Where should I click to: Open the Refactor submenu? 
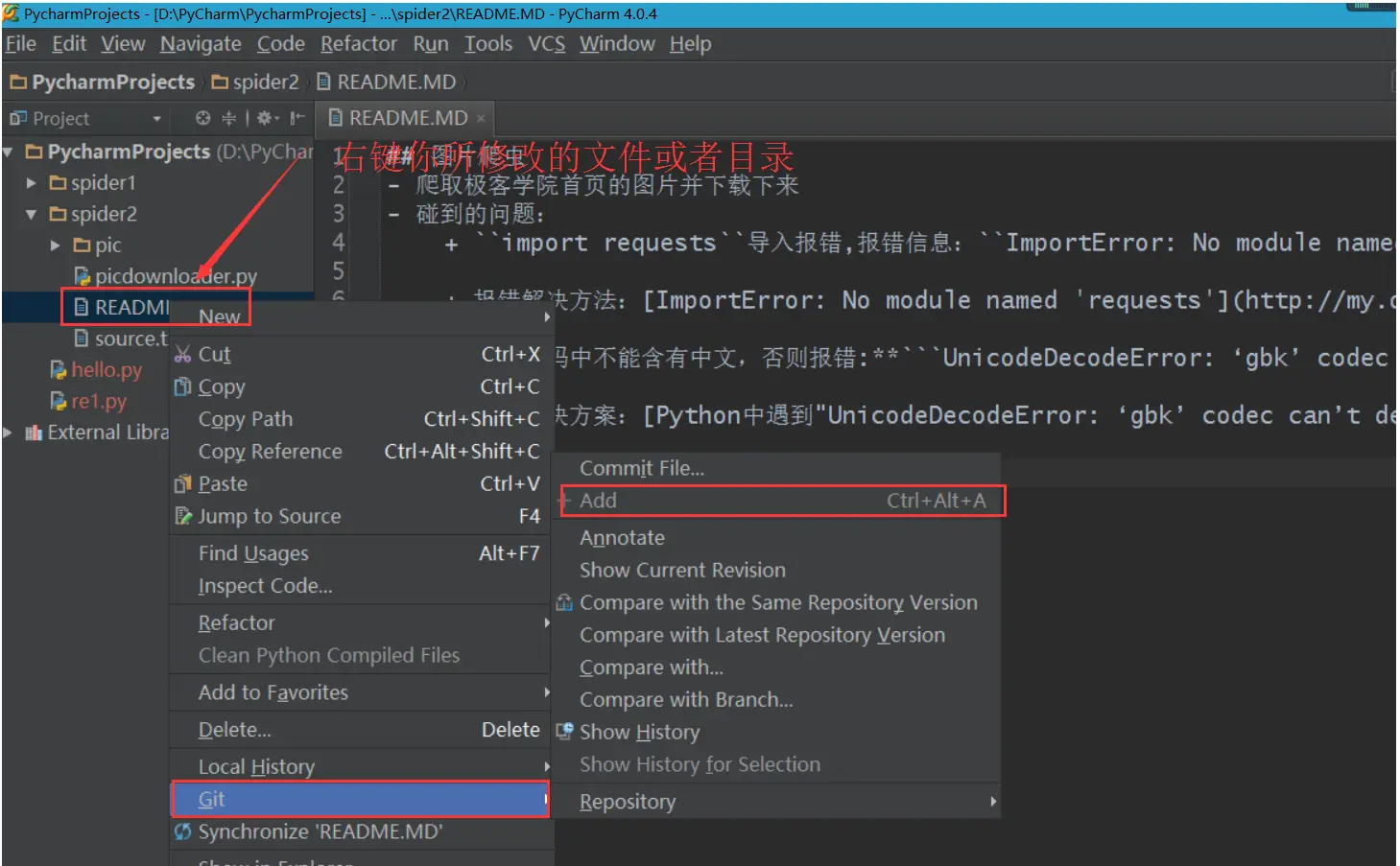click(361, 623)
